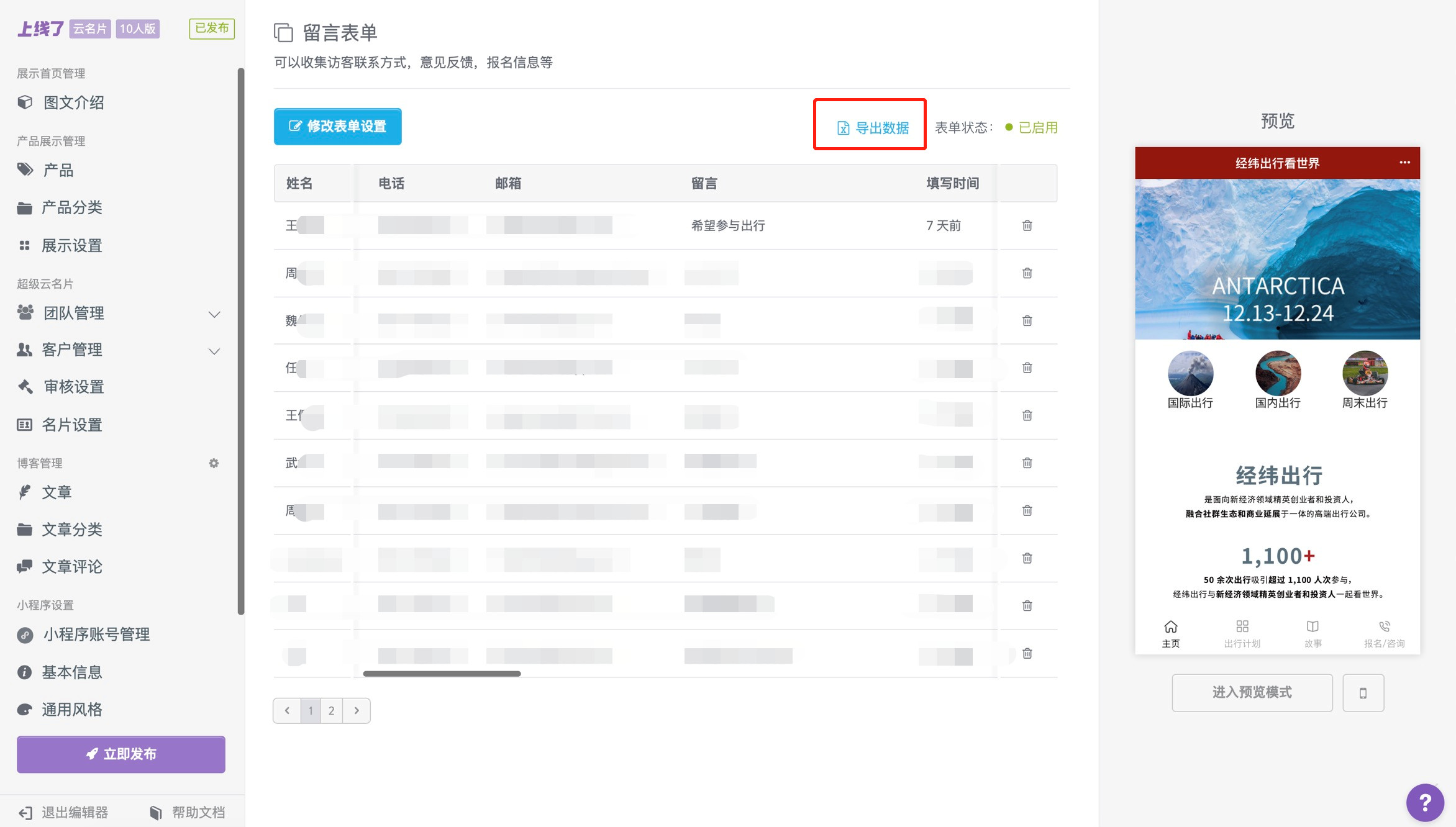Delete the 希望参与出行 message row

click(1027, 225)
